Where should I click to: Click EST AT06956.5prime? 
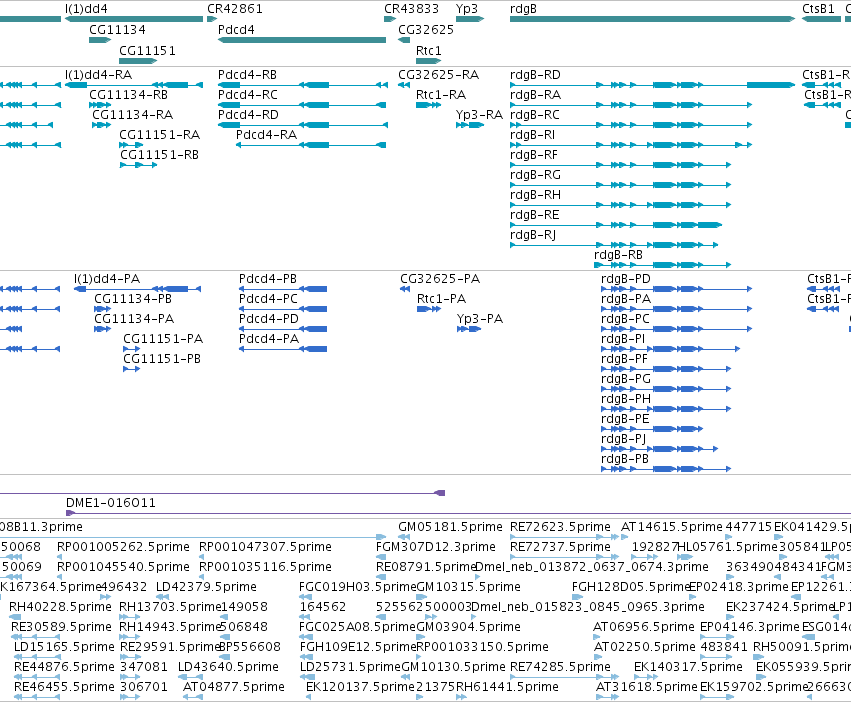644,627
